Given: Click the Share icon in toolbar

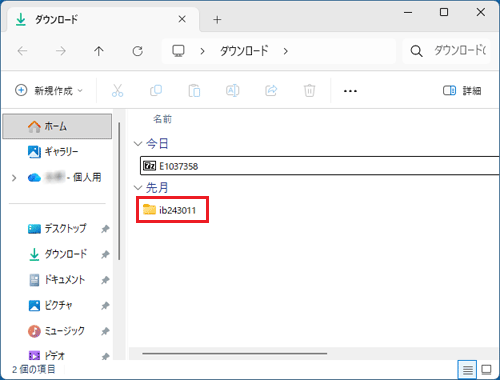Looking at the screenshot, I should coord(271,91).
